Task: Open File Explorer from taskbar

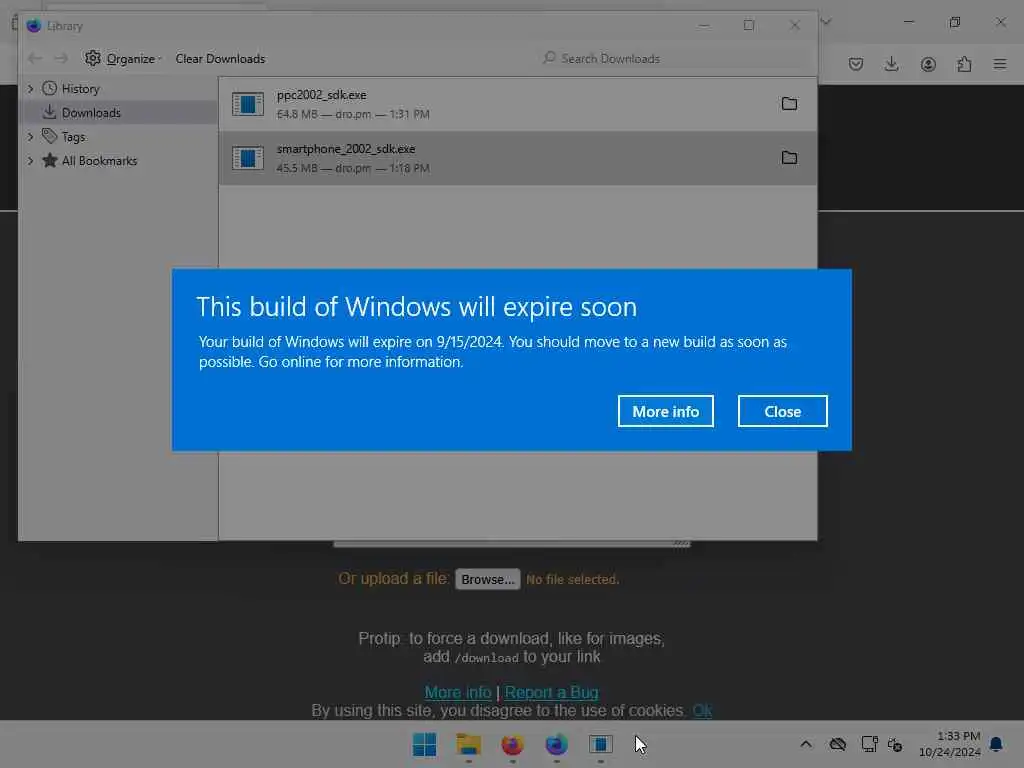Action: tap(468, 744)
